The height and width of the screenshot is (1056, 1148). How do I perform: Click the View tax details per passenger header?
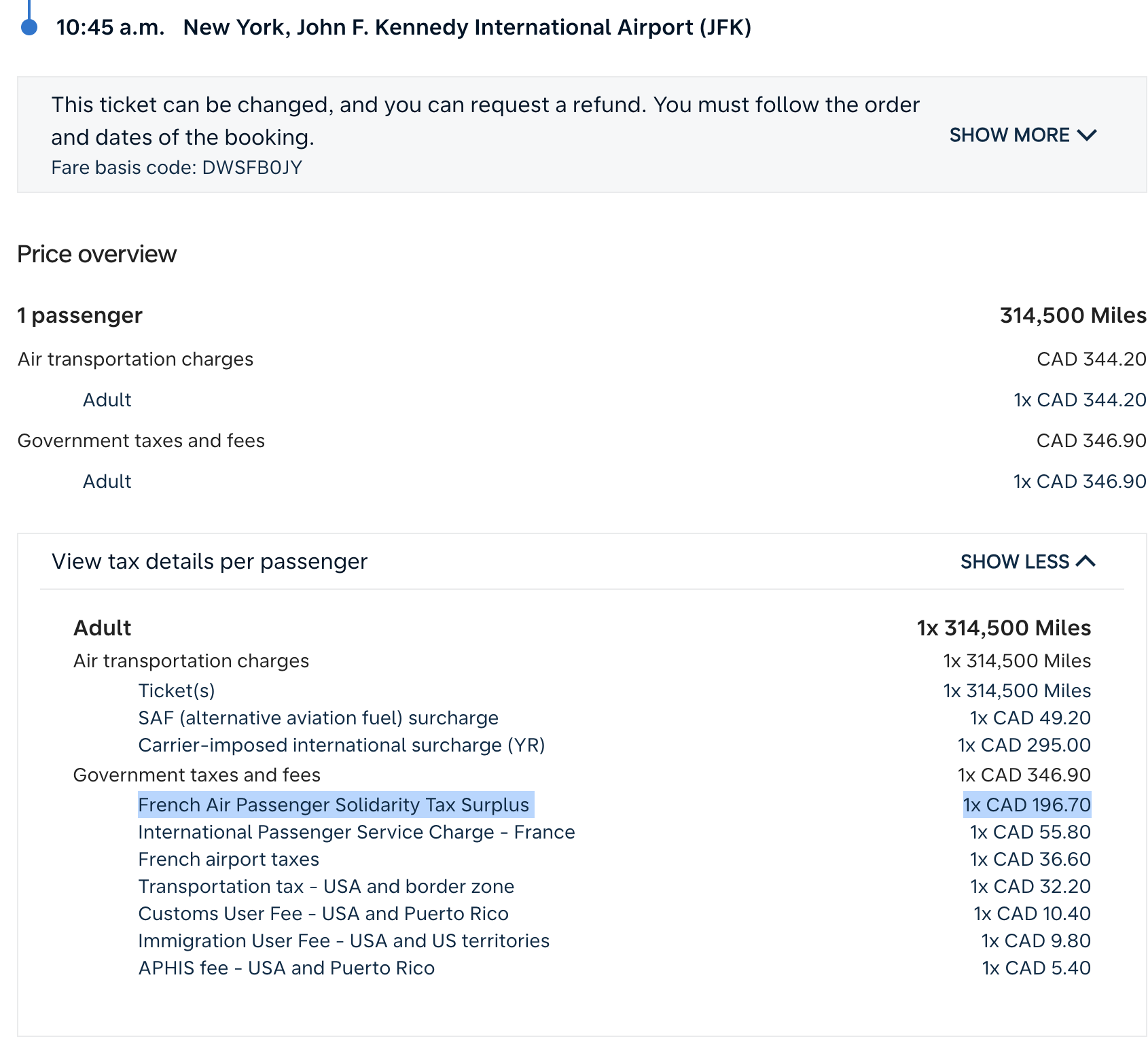209,562
